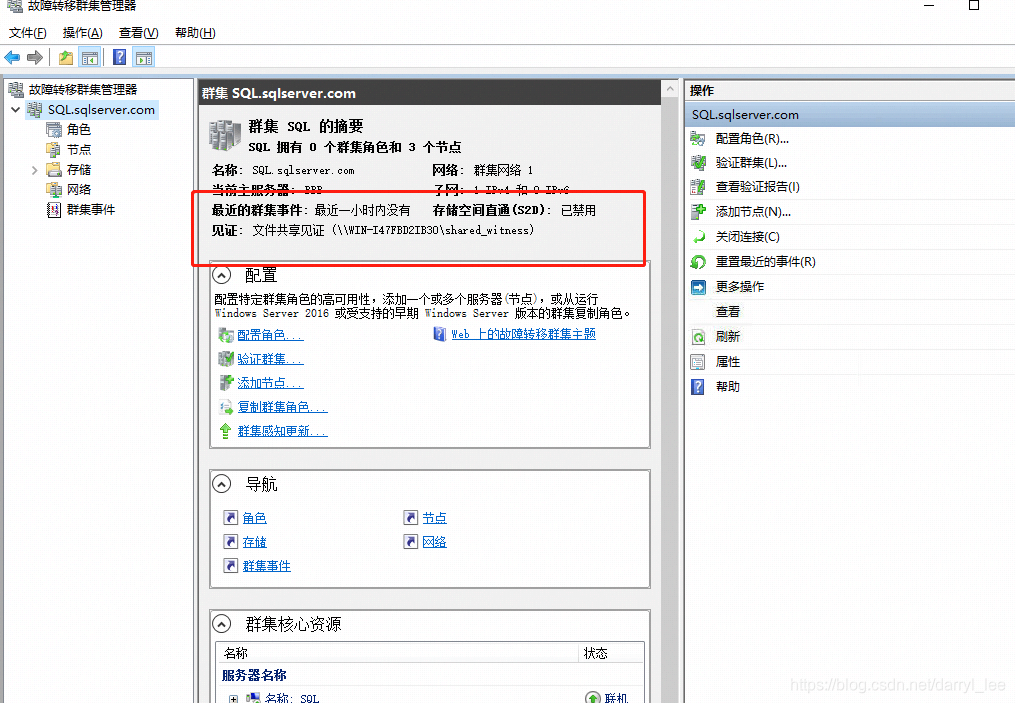The height and width of the screenshot is (703, 1015).
Task: Click the 刷新 icon in actions pane
Action: coord(698,337)
